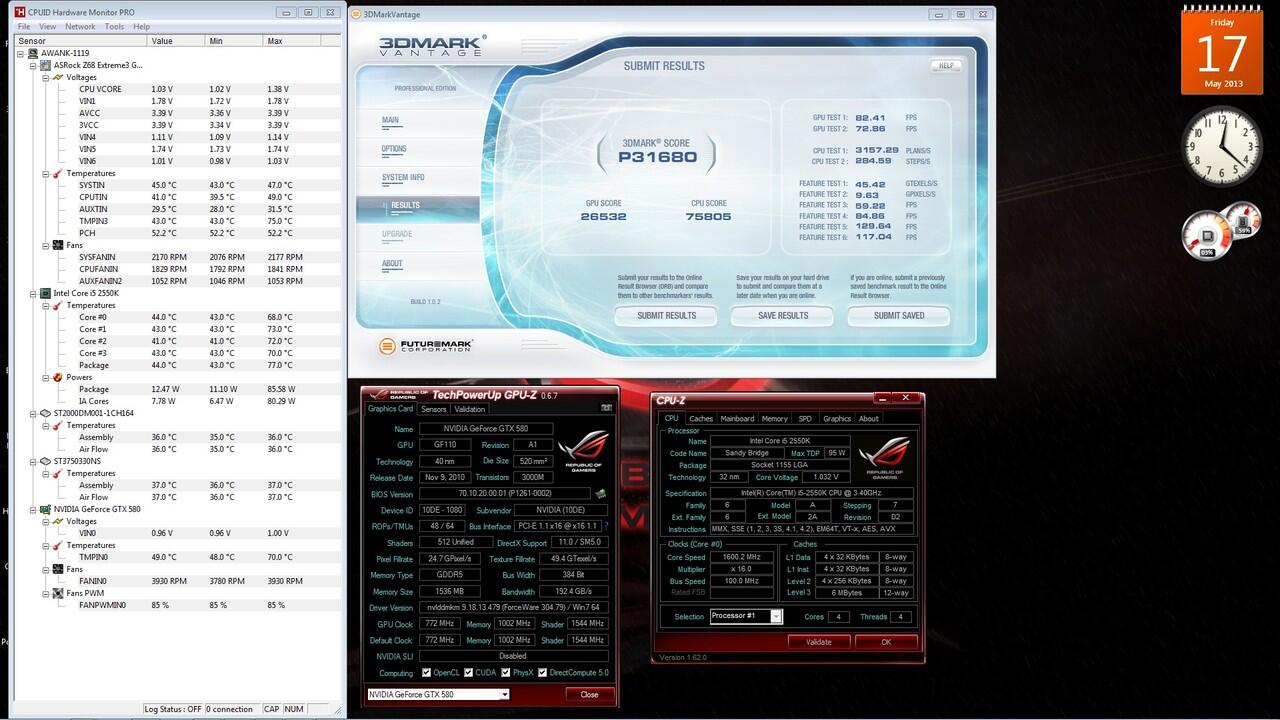The height and width of the screenshot is (720, 1280).
Task: Click the ST3750330NS hard drive icon
Action: (45, 461)
